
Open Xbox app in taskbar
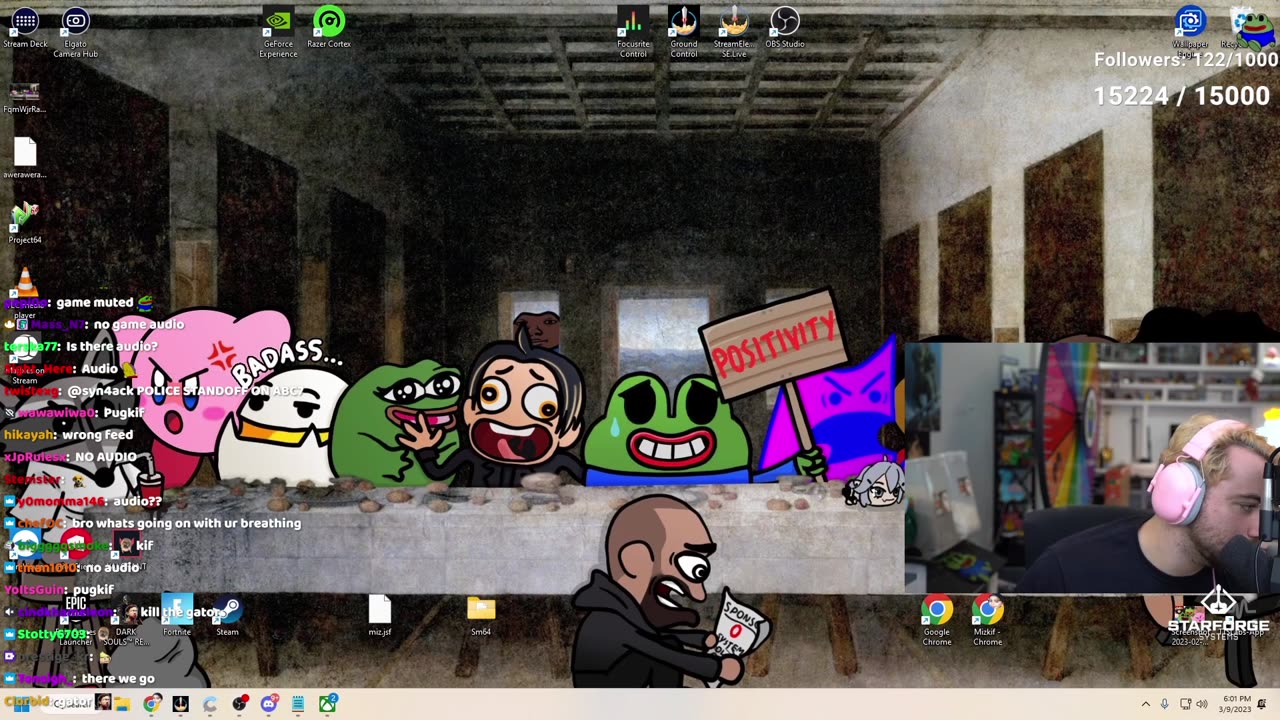coord(327,704)
